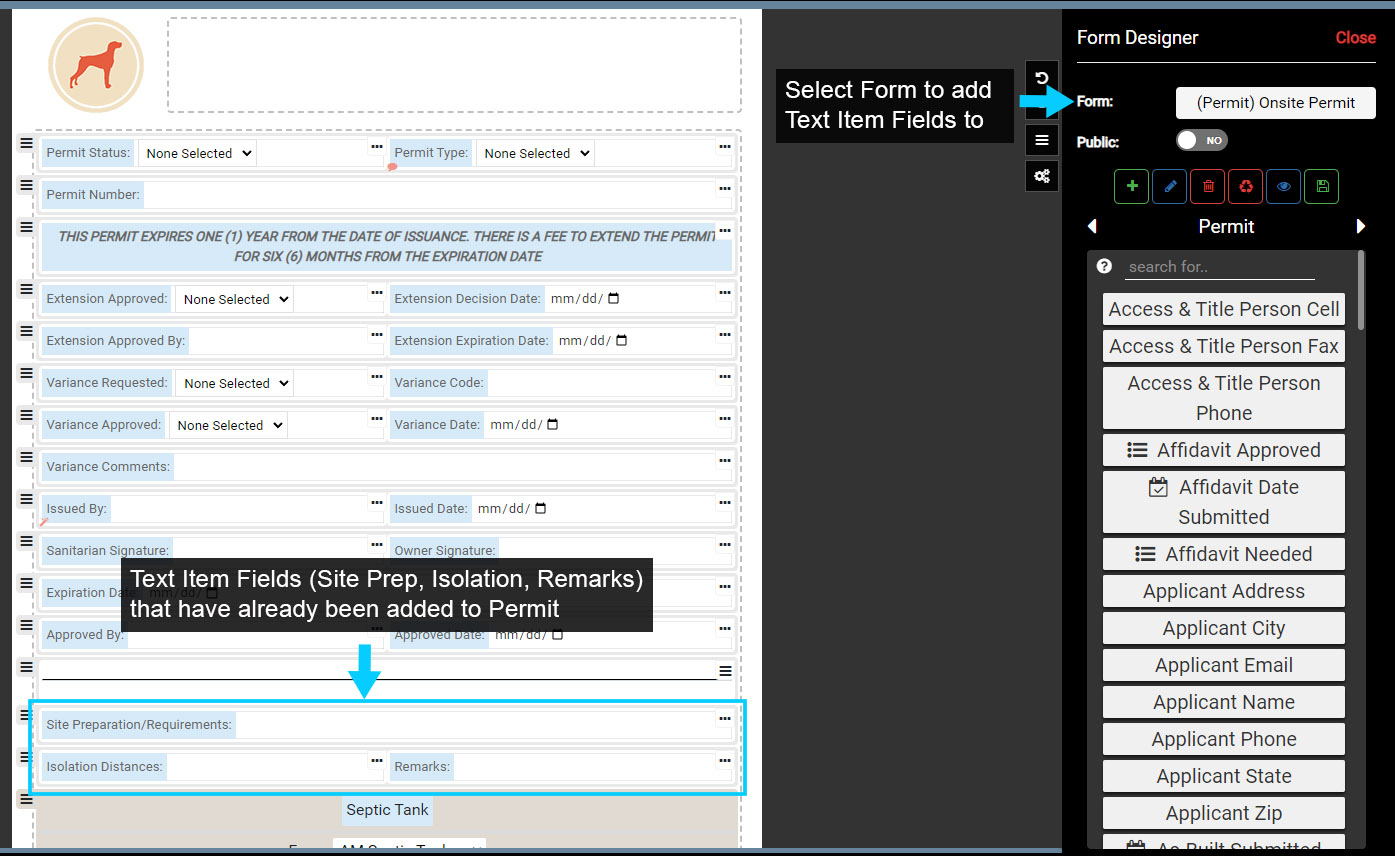Click the field list vertical scrollbar
1395x856 pixels.
pos(1360,290)
